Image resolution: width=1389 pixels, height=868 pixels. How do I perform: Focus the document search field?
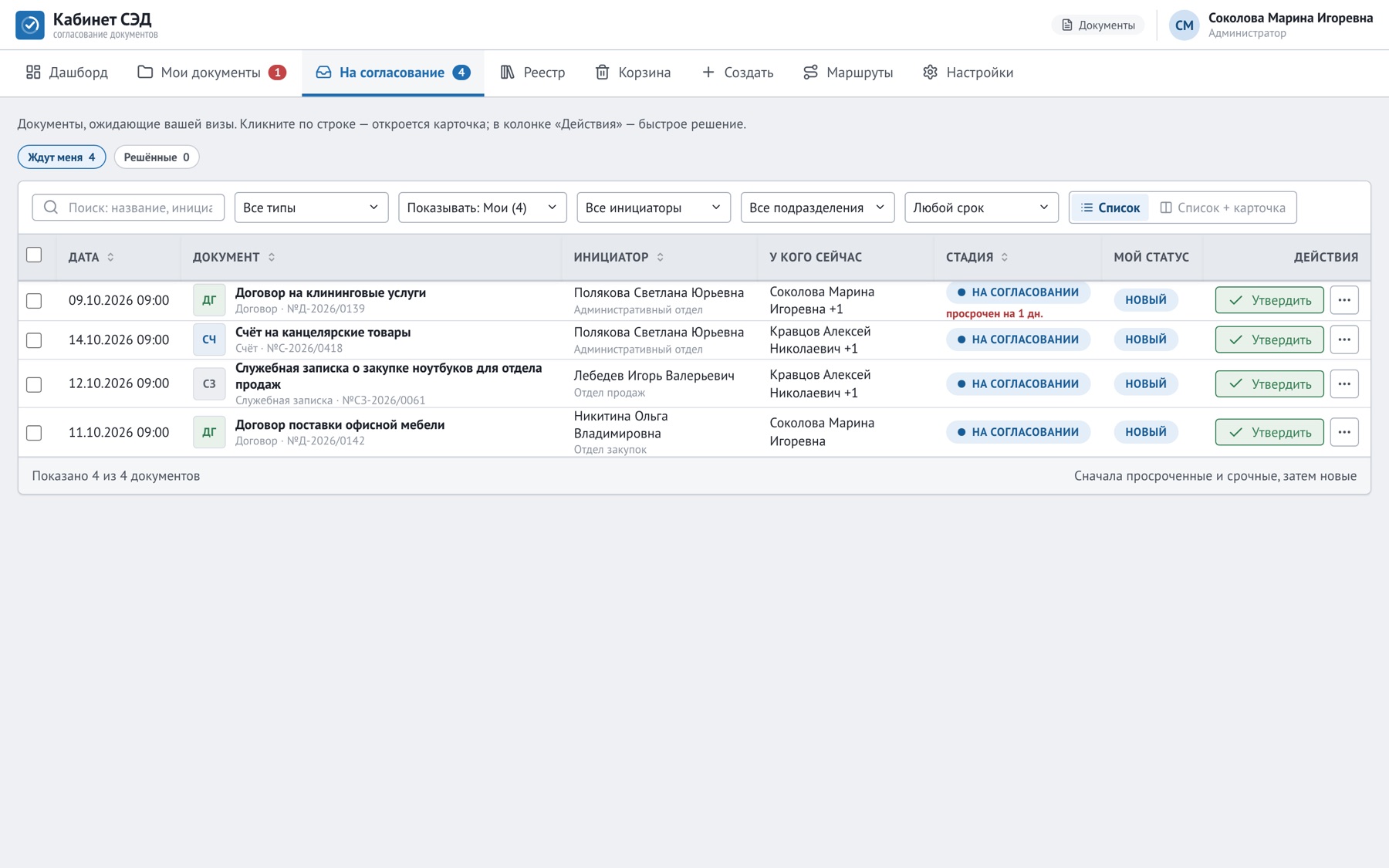128,208
